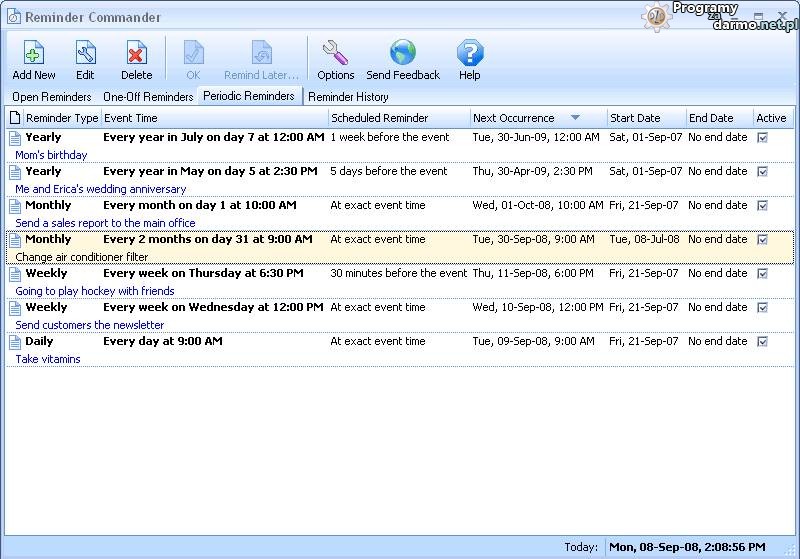Click the Next Occurrence sort arrow
Image resolution: width=800 pixels, height=559 pixels.
[575, 118]
